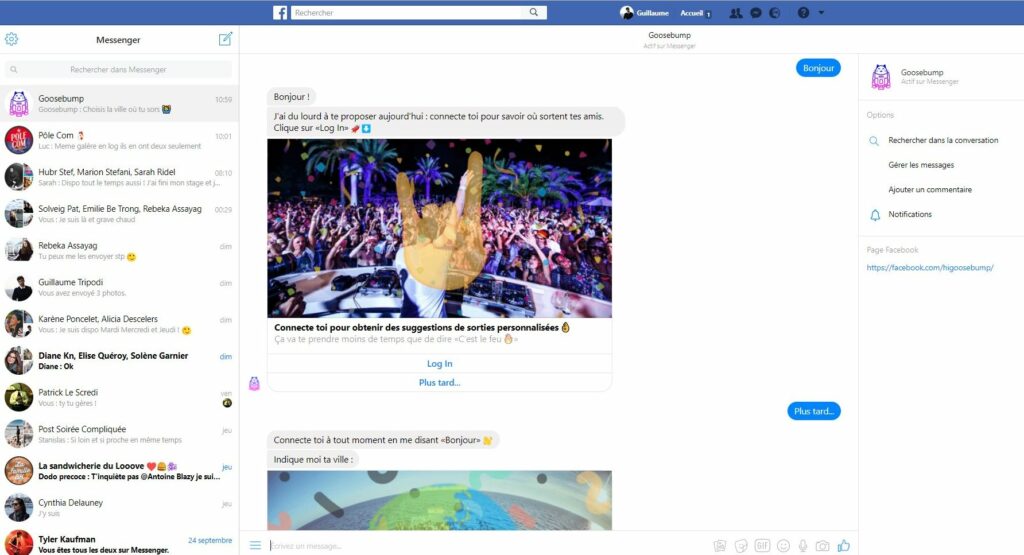This screenshot has height=555, width=1024.
Task: Go to Accueil home link
Action: click(692, 13)
